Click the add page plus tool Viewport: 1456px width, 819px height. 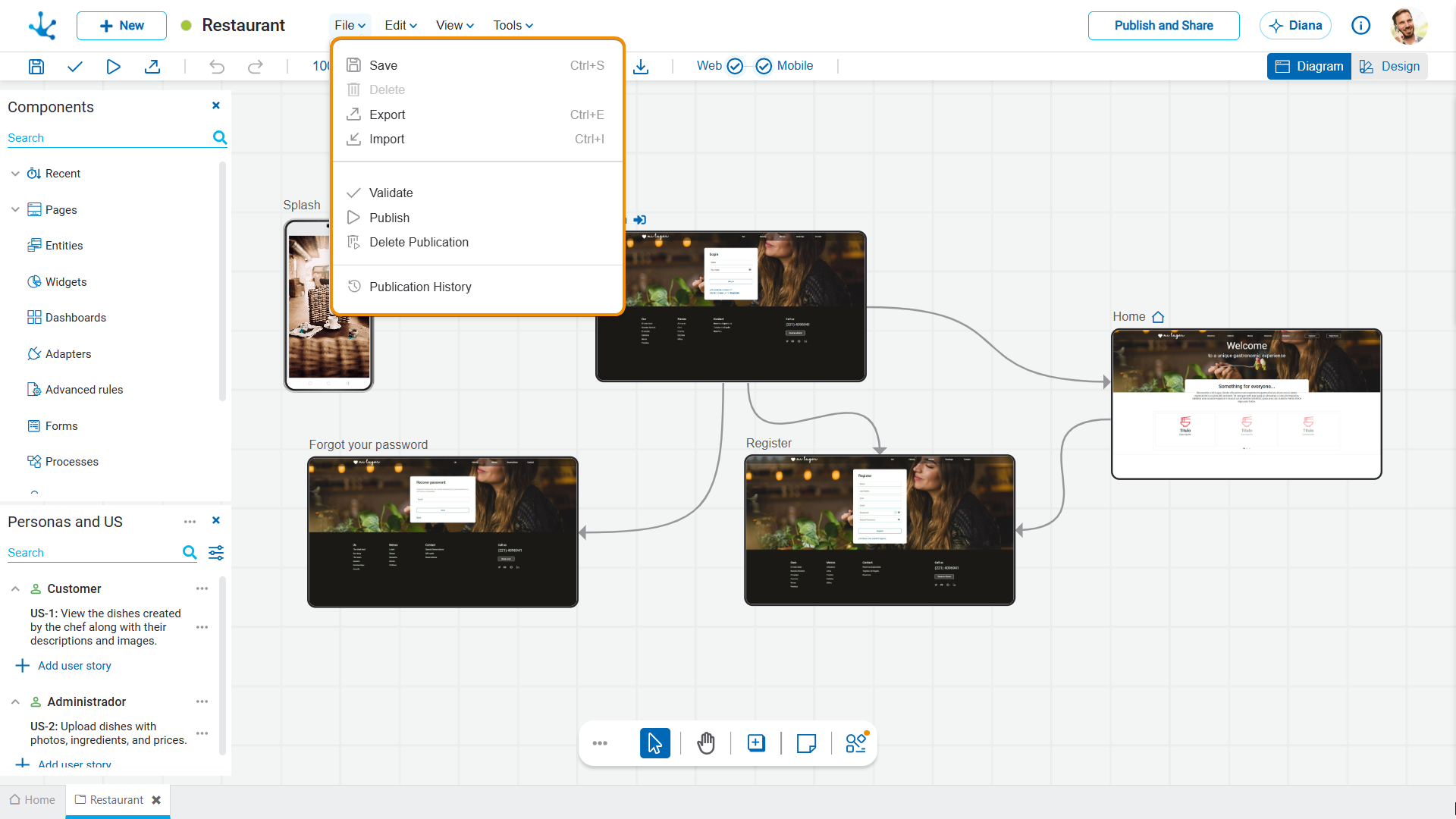756,743
